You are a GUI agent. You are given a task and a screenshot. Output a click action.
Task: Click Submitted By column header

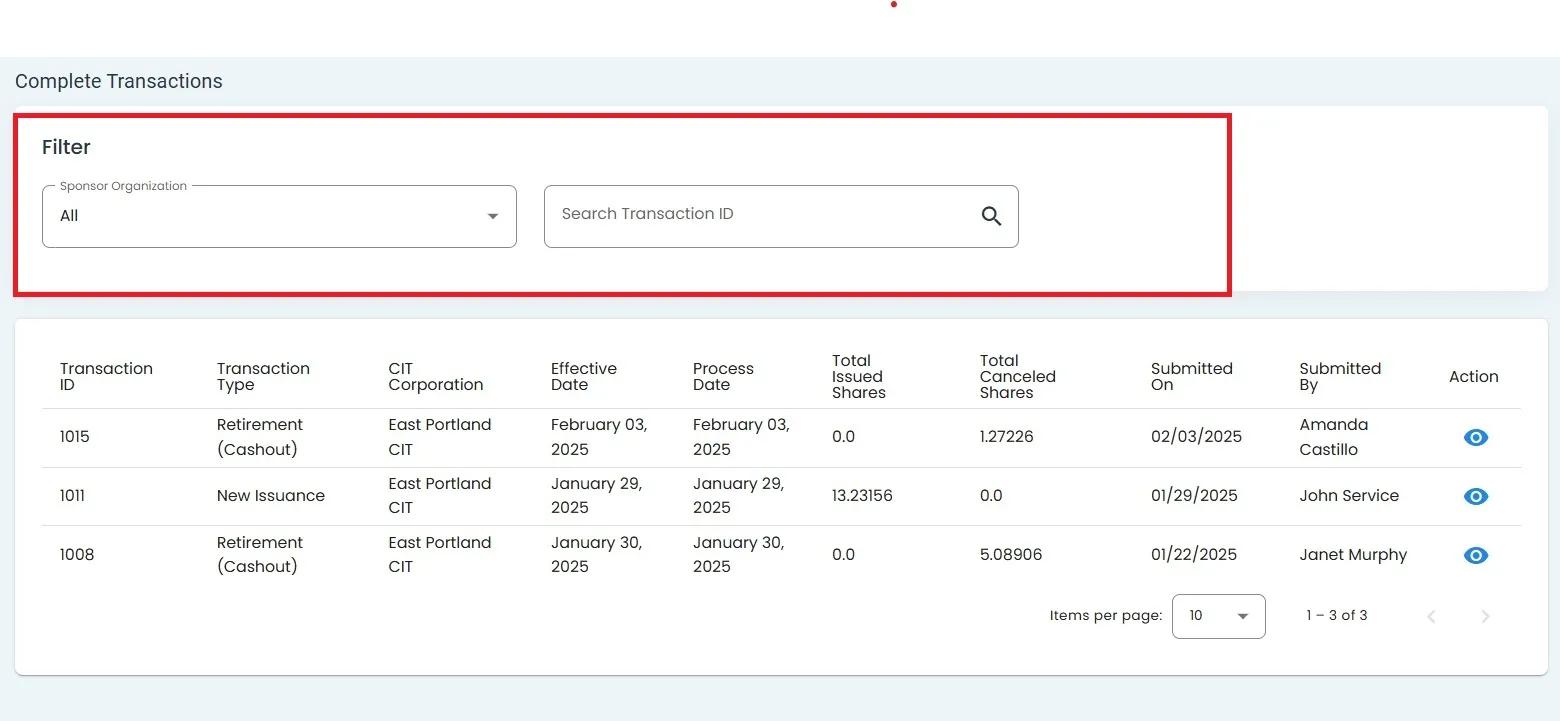pyautogui.click(x=1340, y=376)
